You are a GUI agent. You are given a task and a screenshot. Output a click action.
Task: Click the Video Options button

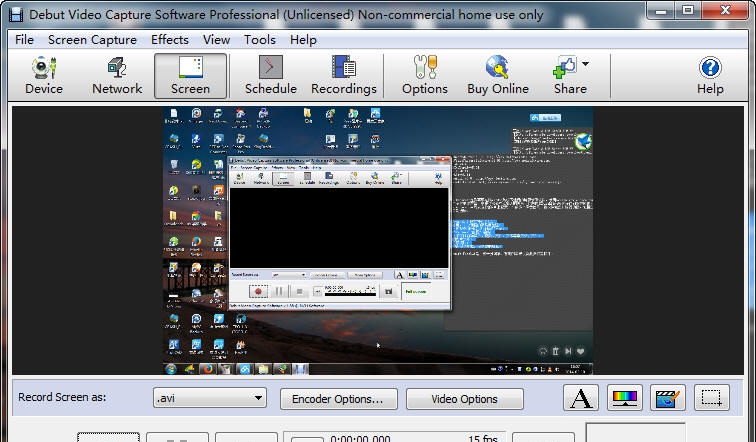point(464,399)
